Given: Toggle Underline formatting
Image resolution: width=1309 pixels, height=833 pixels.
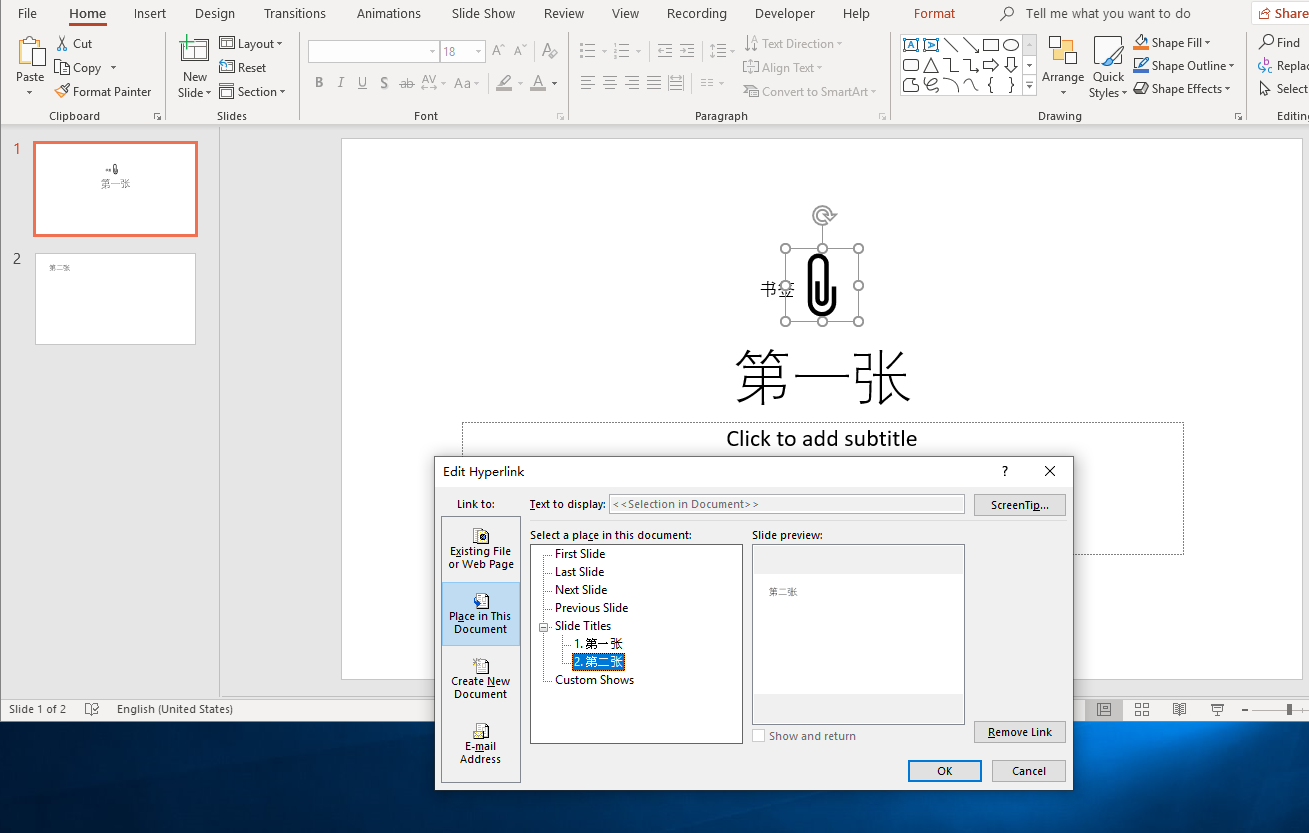Looking at the screenshot, I should (362, 83).
